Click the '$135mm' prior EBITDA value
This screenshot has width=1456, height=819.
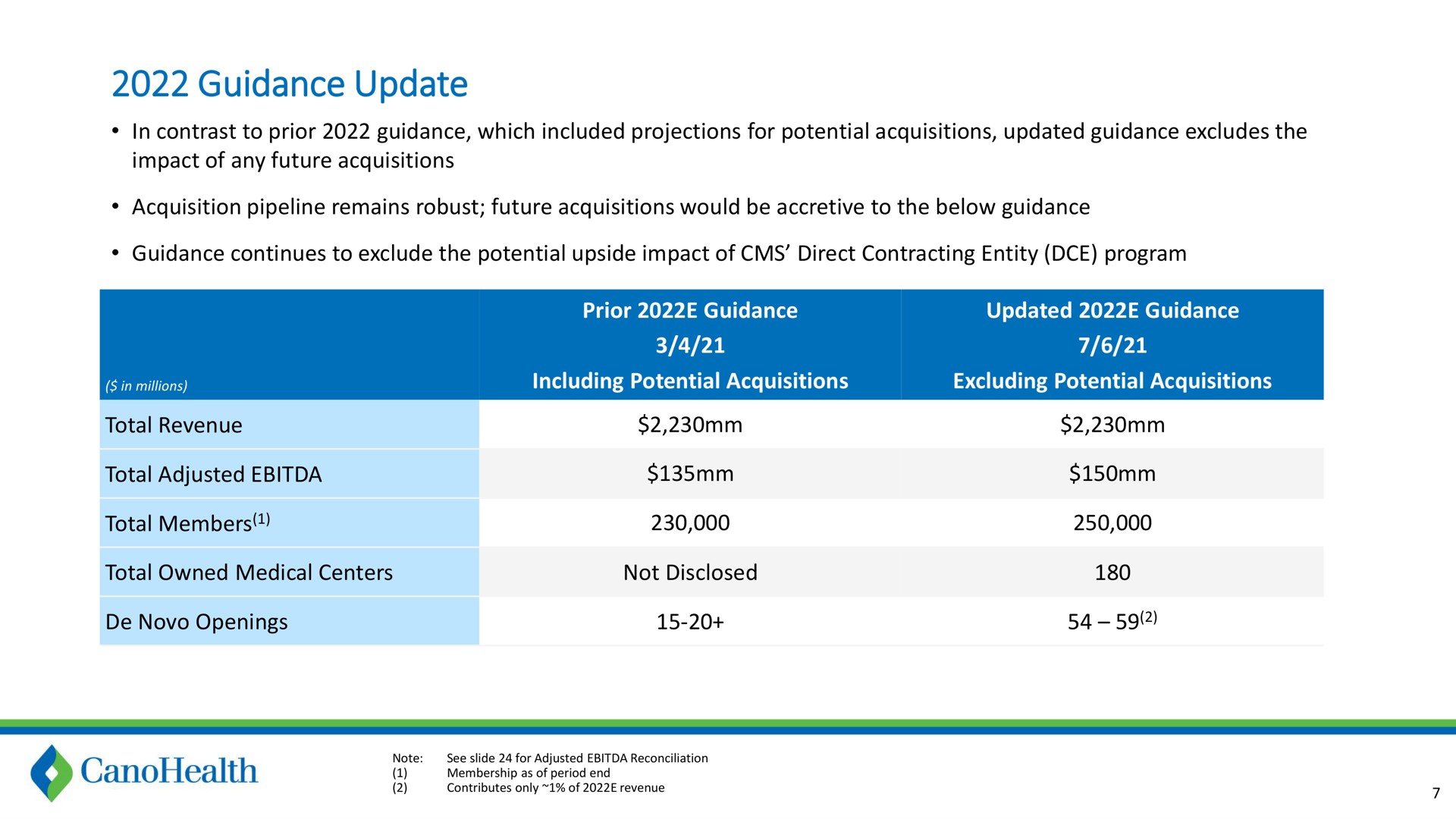click(690, 474)
